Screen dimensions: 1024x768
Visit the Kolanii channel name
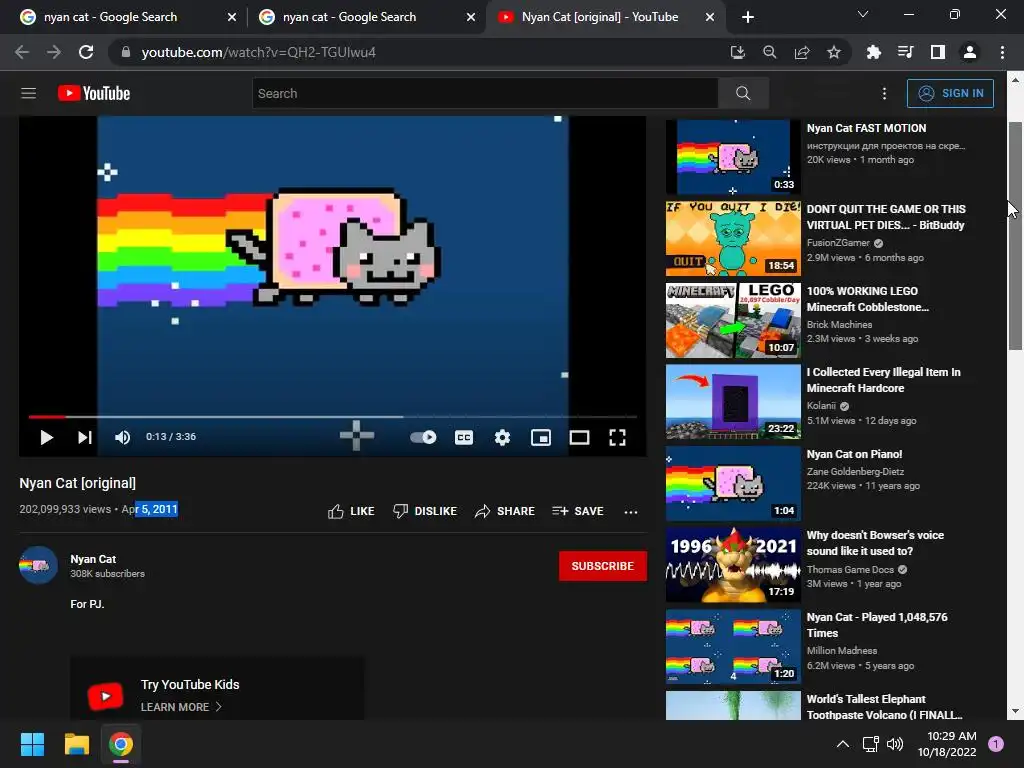[821, 406]
